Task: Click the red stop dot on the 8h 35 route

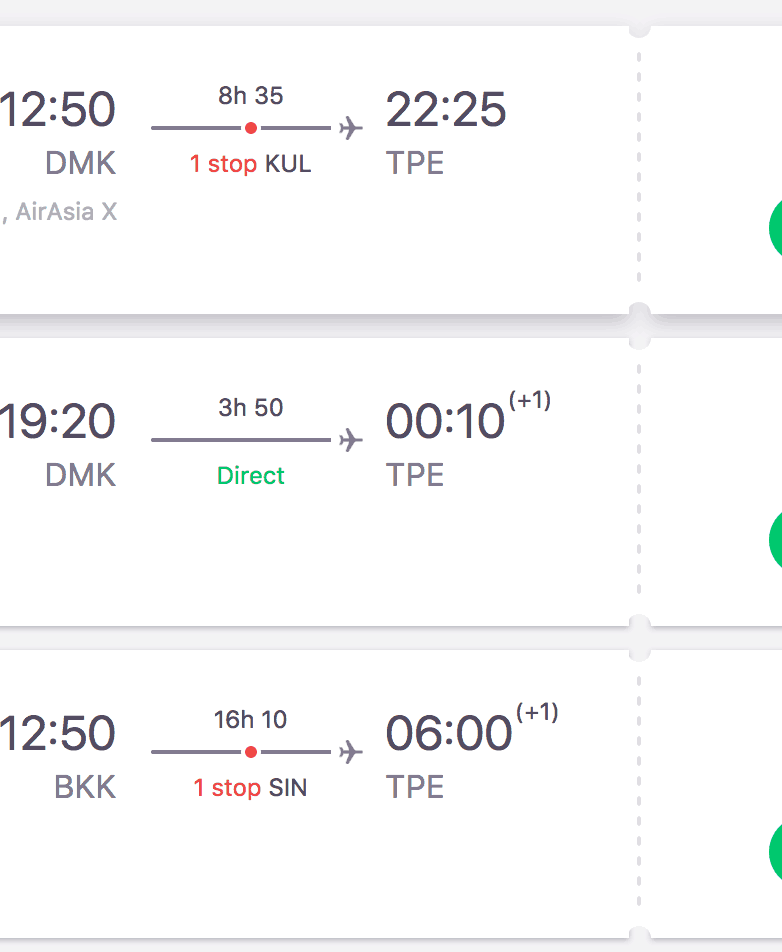Action: point(251,128)
